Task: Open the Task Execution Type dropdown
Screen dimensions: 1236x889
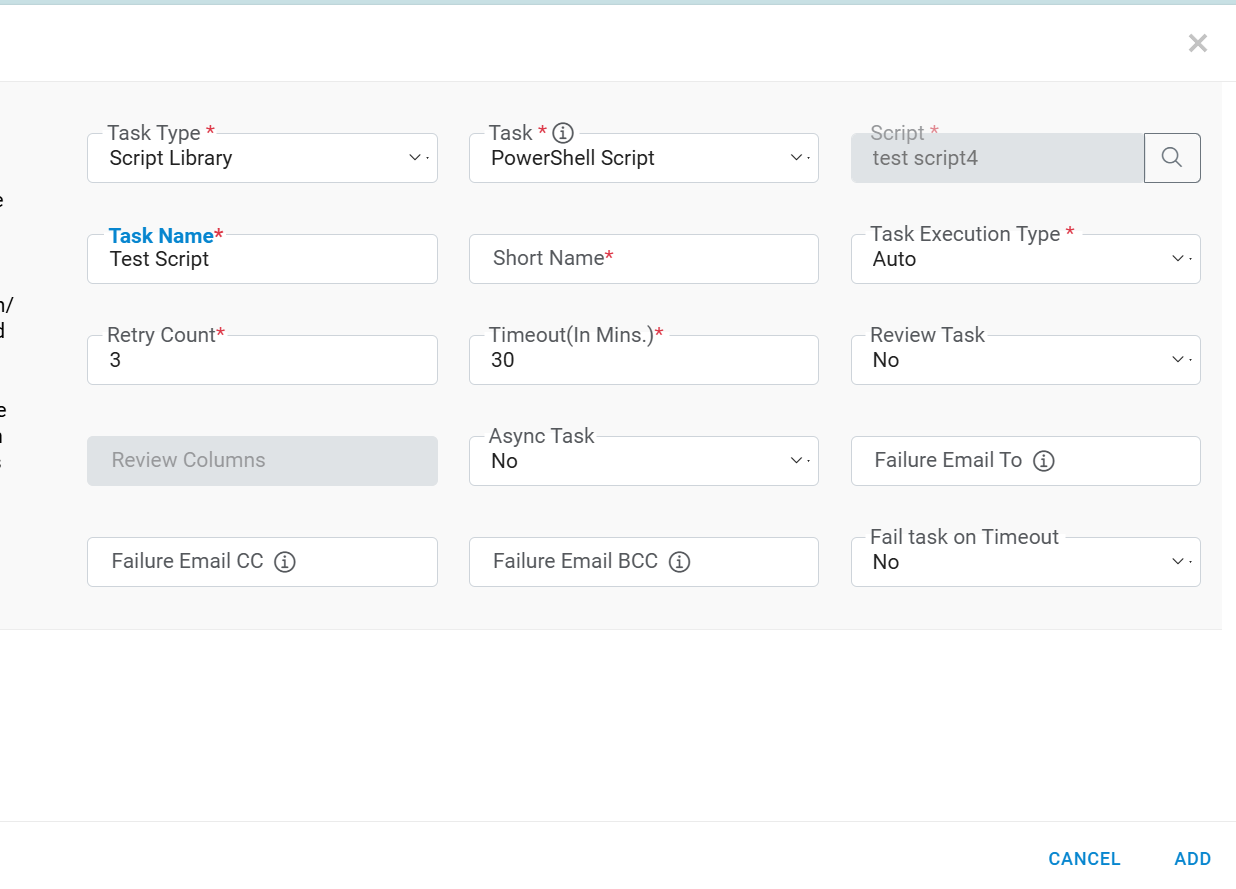Action: [x=1025, y=260]
